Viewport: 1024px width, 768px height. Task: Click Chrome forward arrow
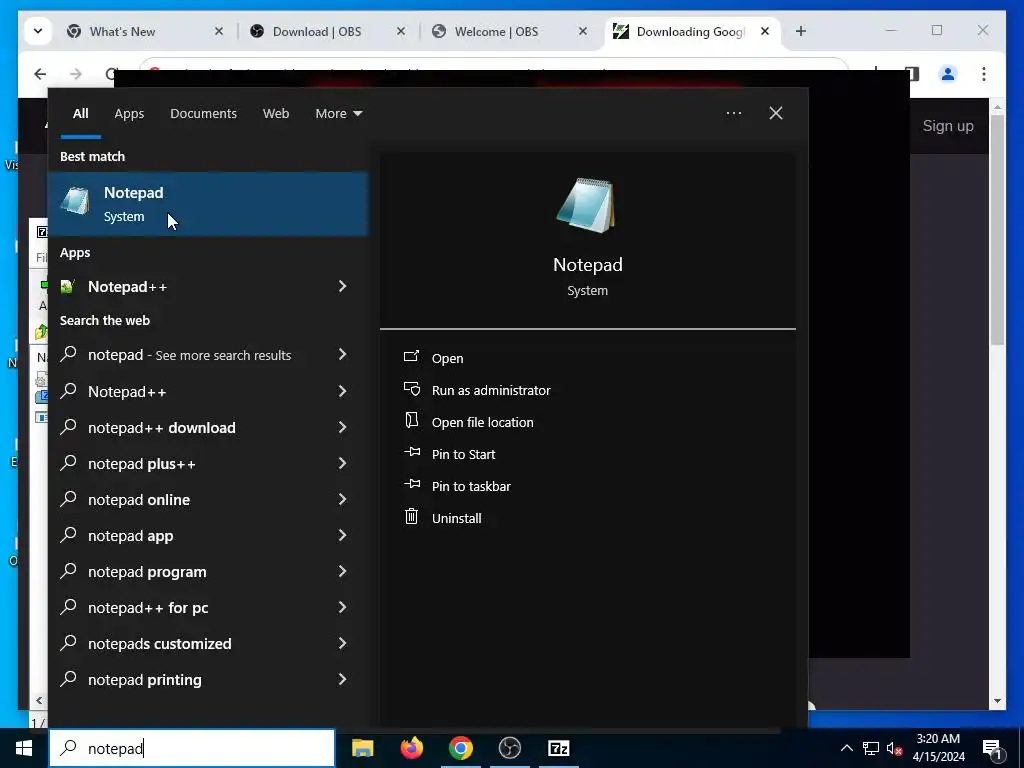coord(76,74)
